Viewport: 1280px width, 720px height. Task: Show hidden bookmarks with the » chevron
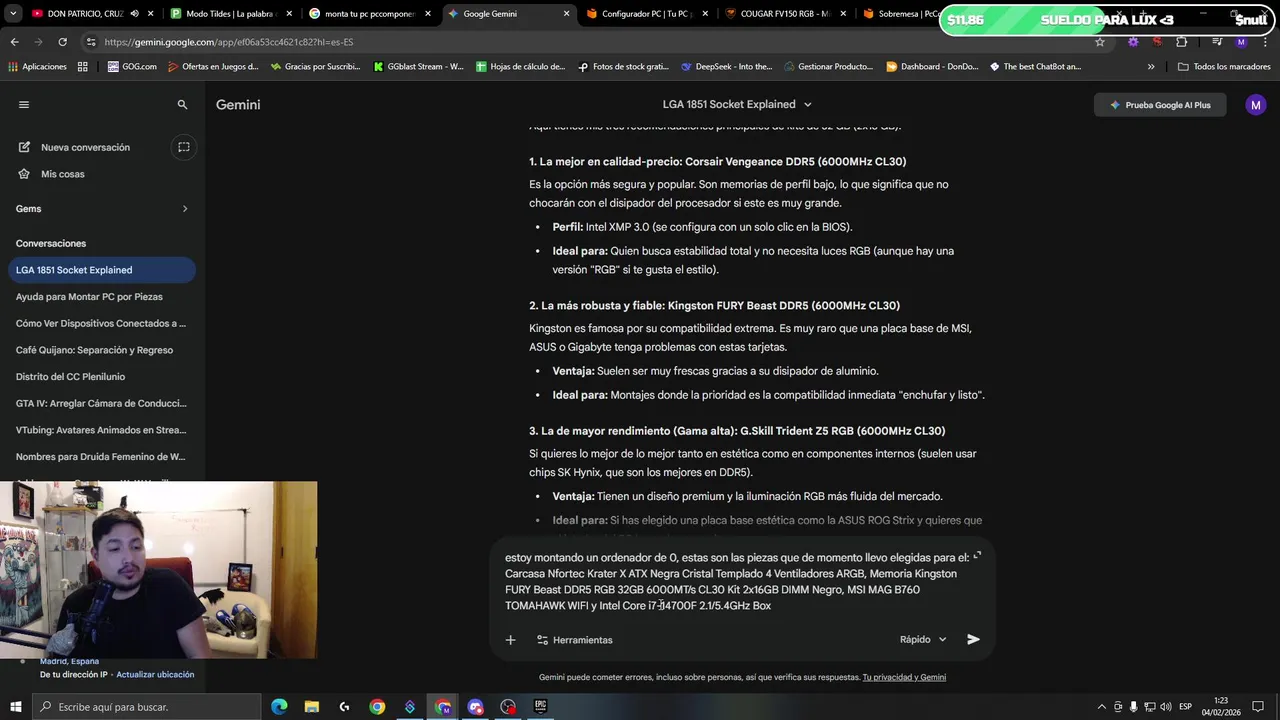pos(1150,67)
